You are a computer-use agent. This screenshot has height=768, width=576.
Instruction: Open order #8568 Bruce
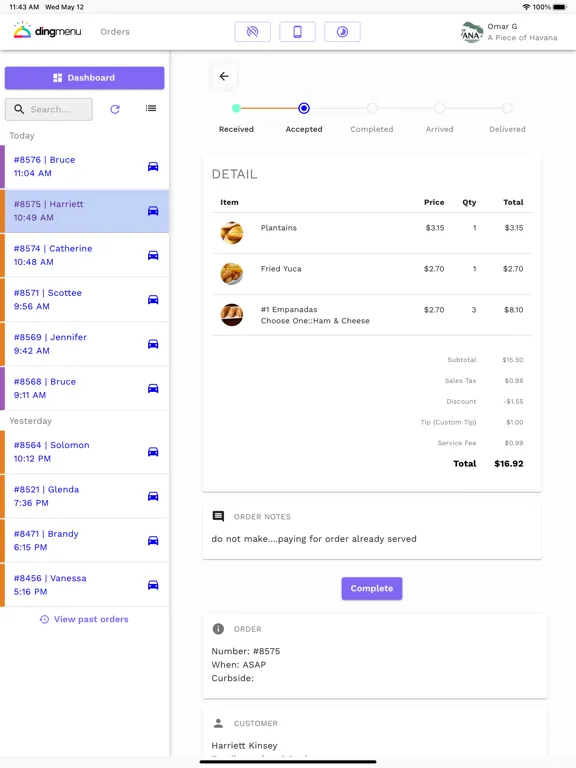84,388
